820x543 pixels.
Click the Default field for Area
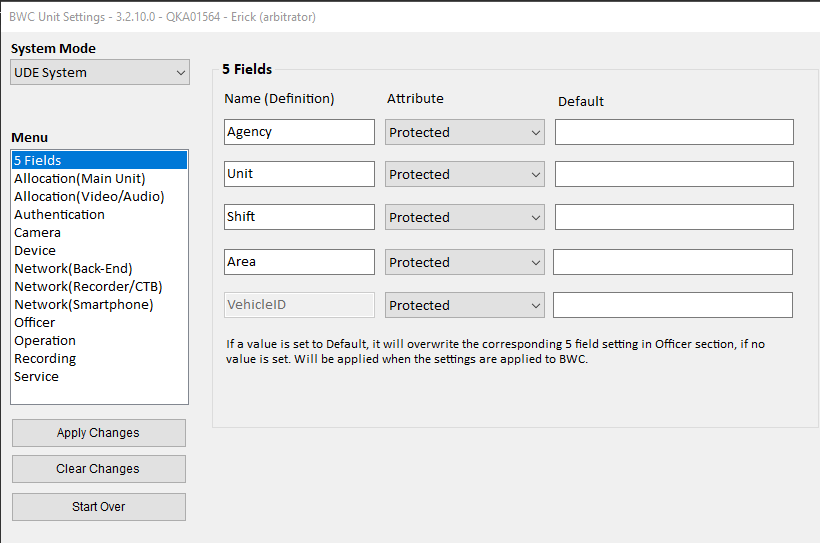[673, 262]
